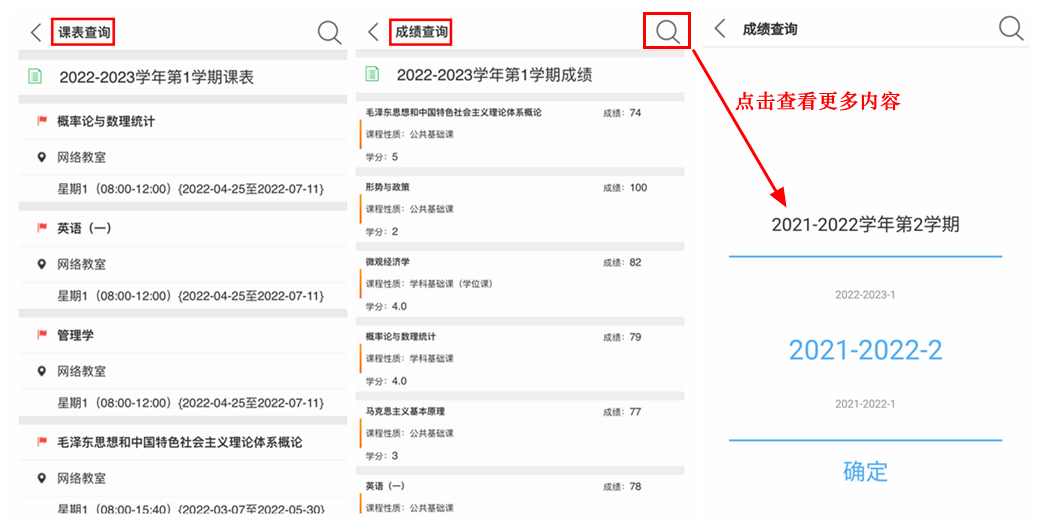Tap the red-boxed search magnifier icon
This screenshot has height=532, width=1038.
667,32
